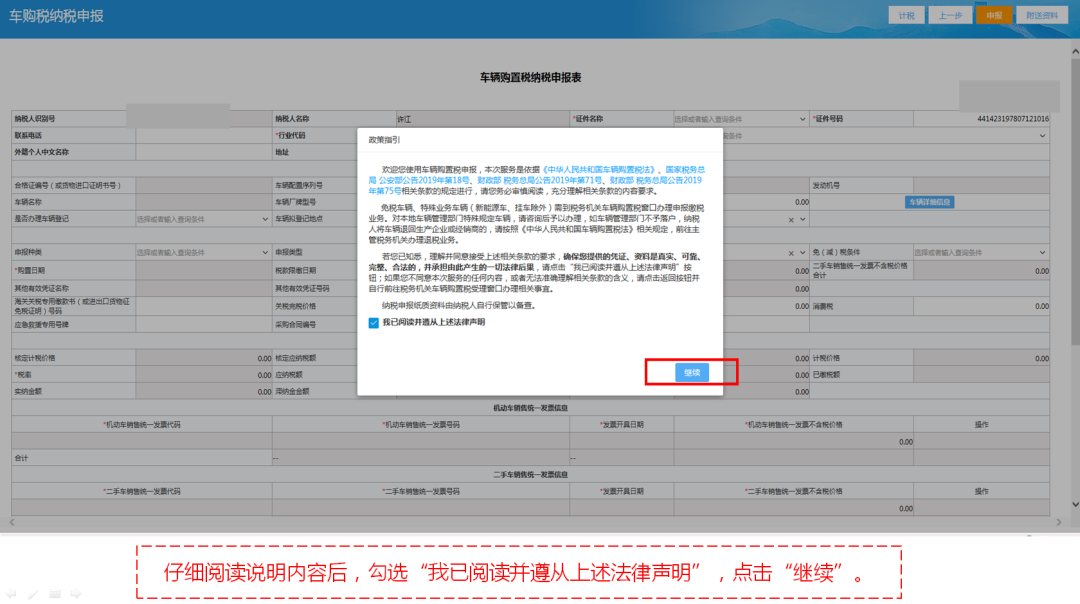Click the 二手车销售统一发票信息 section header

click(x=530, y=475)
